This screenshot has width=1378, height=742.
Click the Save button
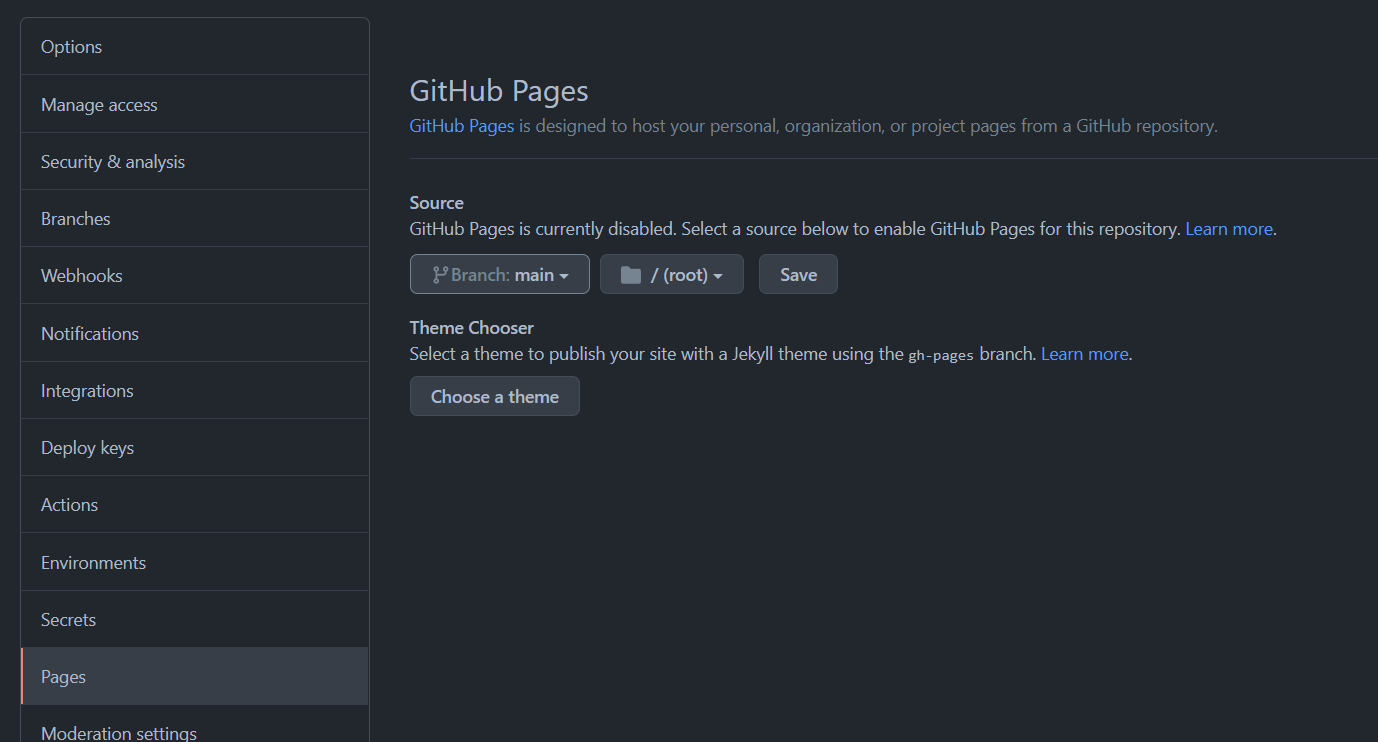tap(798, 274)
